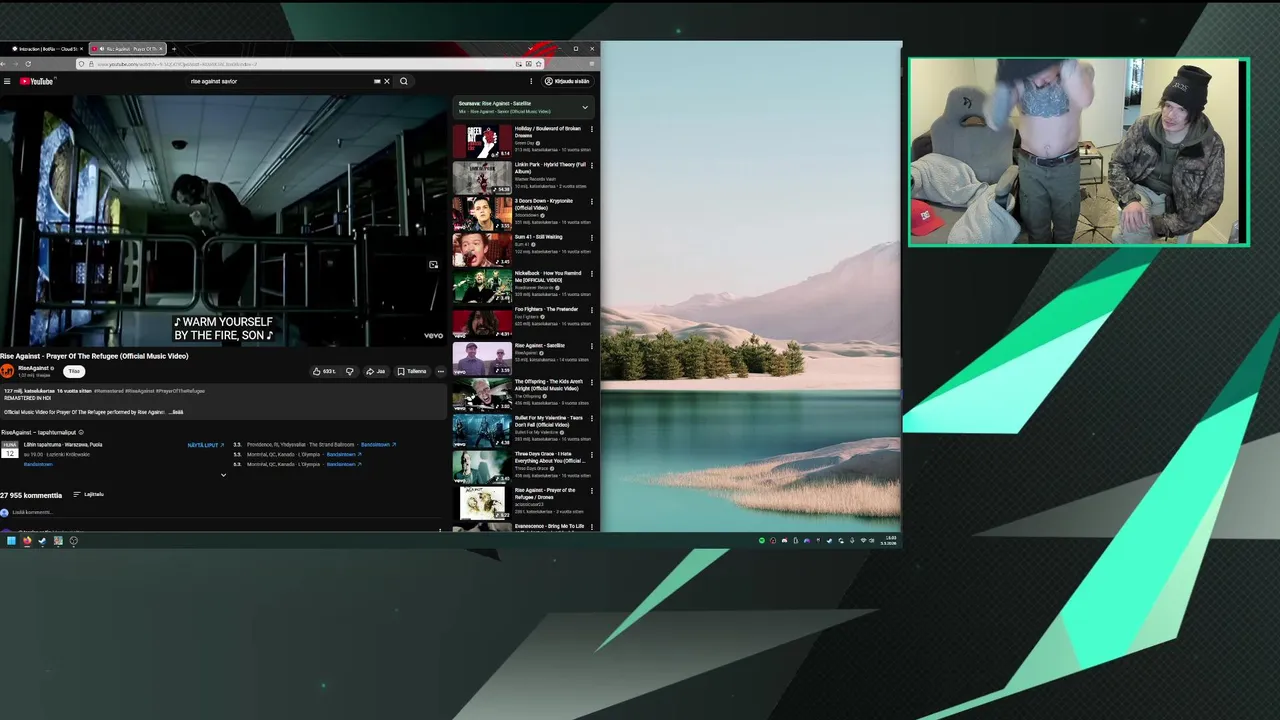This screenshot has width=1280, height=720.
Task: Click the video player to pause
Action: pos(222,220)
